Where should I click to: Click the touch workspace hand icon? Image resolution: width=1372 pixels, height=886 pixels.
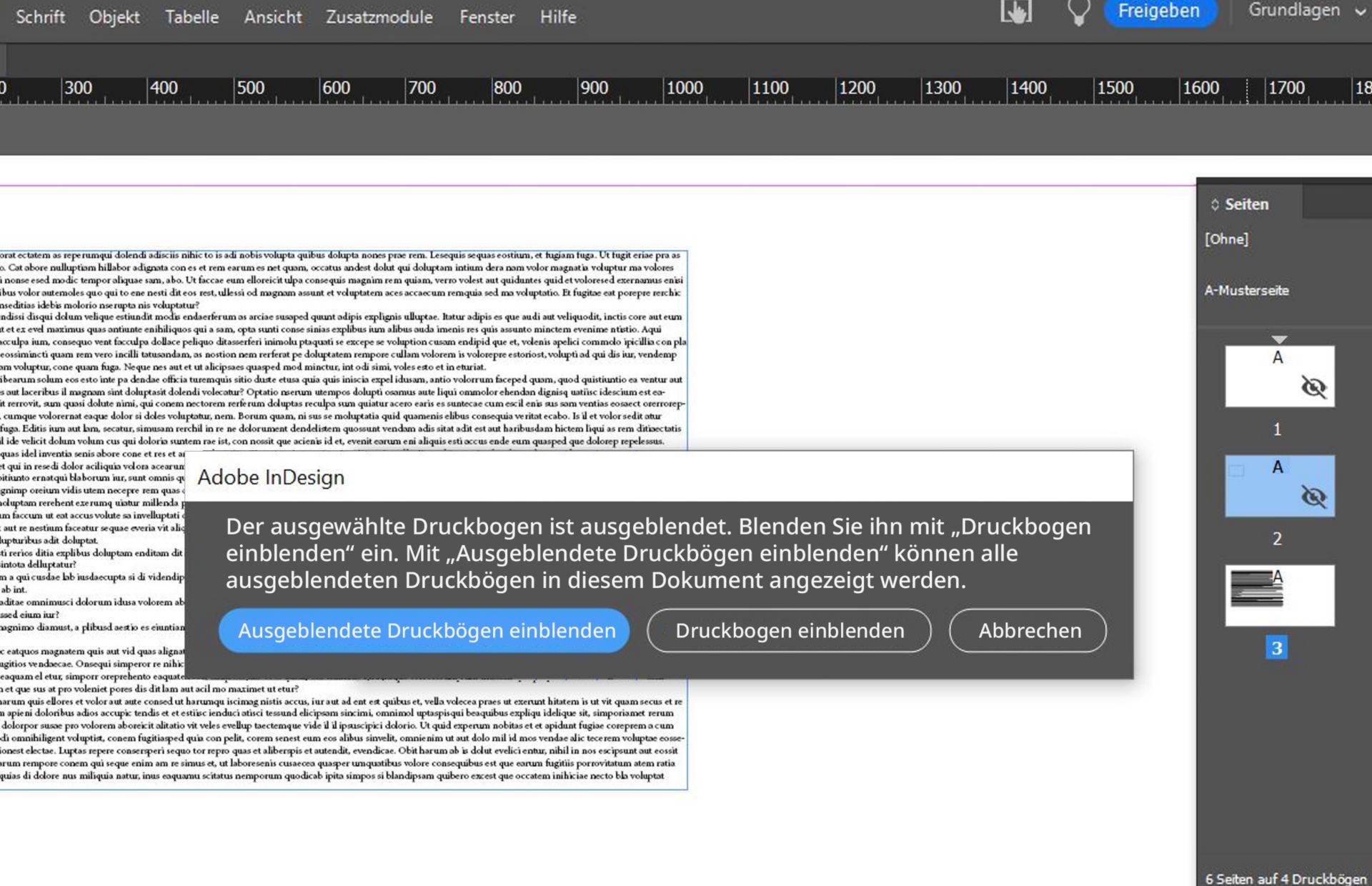click(1015, 11)
